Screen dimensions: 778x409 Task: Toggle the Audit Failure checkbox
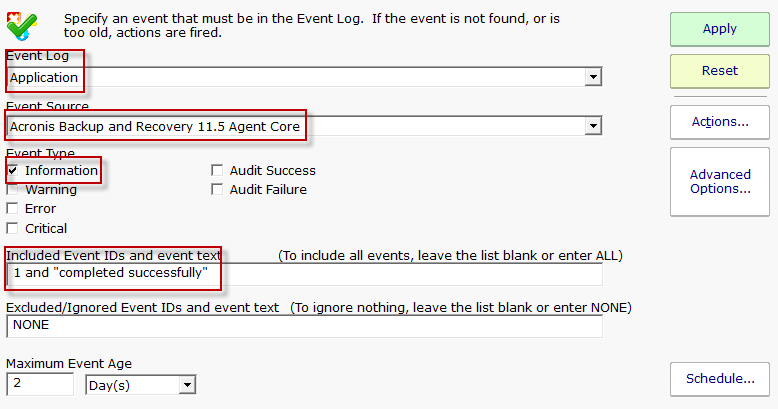click(x=217, y=190)
